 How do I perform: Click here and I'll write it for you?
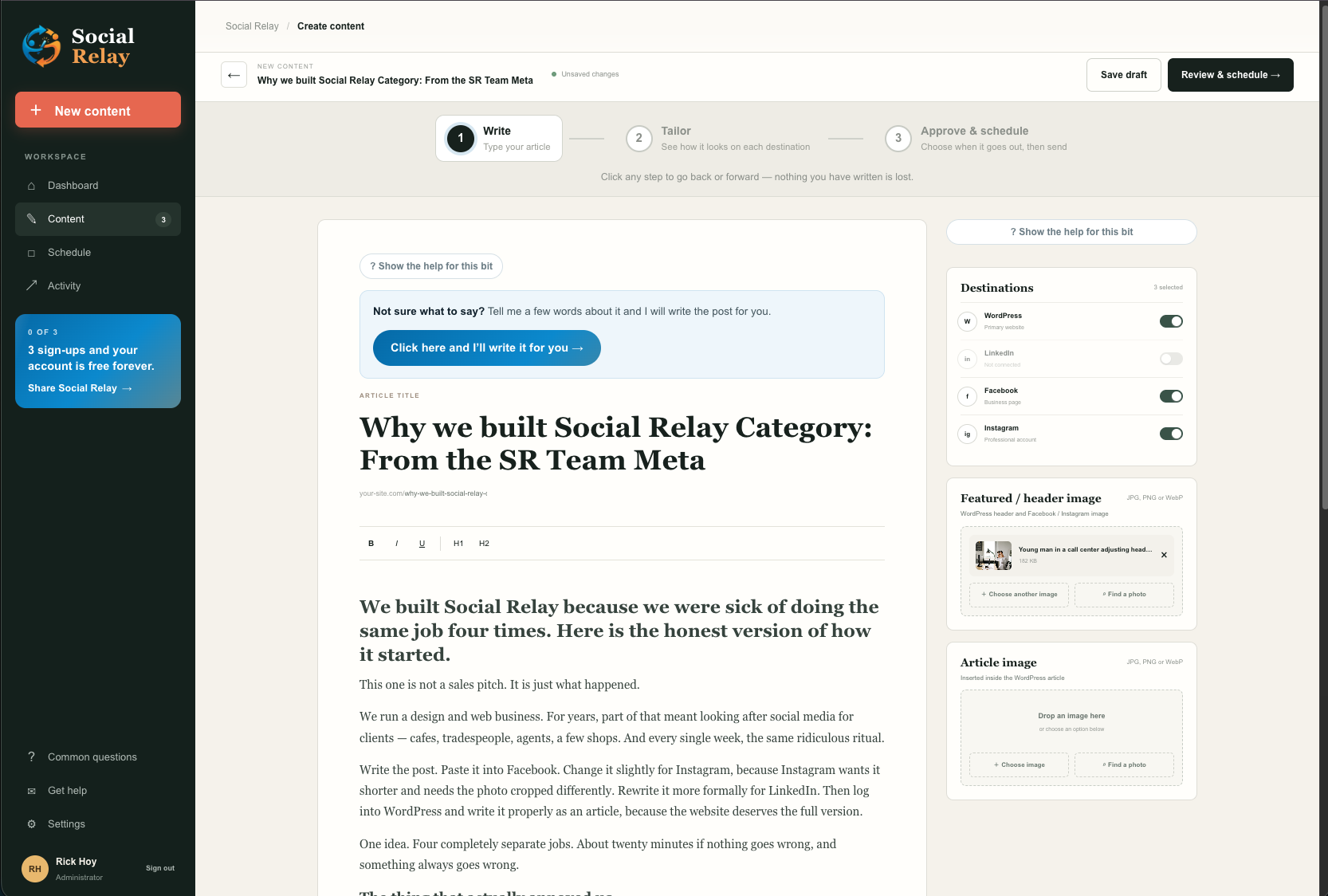coord(487,348)
